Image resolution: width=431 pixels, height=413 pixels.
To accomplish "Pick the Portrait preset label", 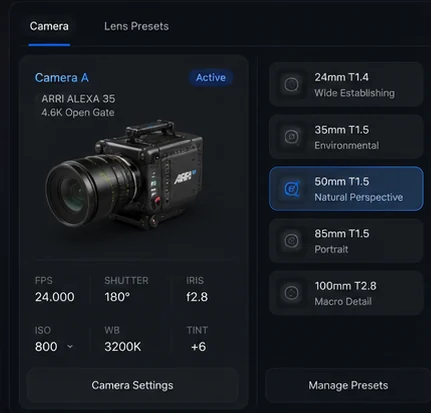I will point(331,249).
